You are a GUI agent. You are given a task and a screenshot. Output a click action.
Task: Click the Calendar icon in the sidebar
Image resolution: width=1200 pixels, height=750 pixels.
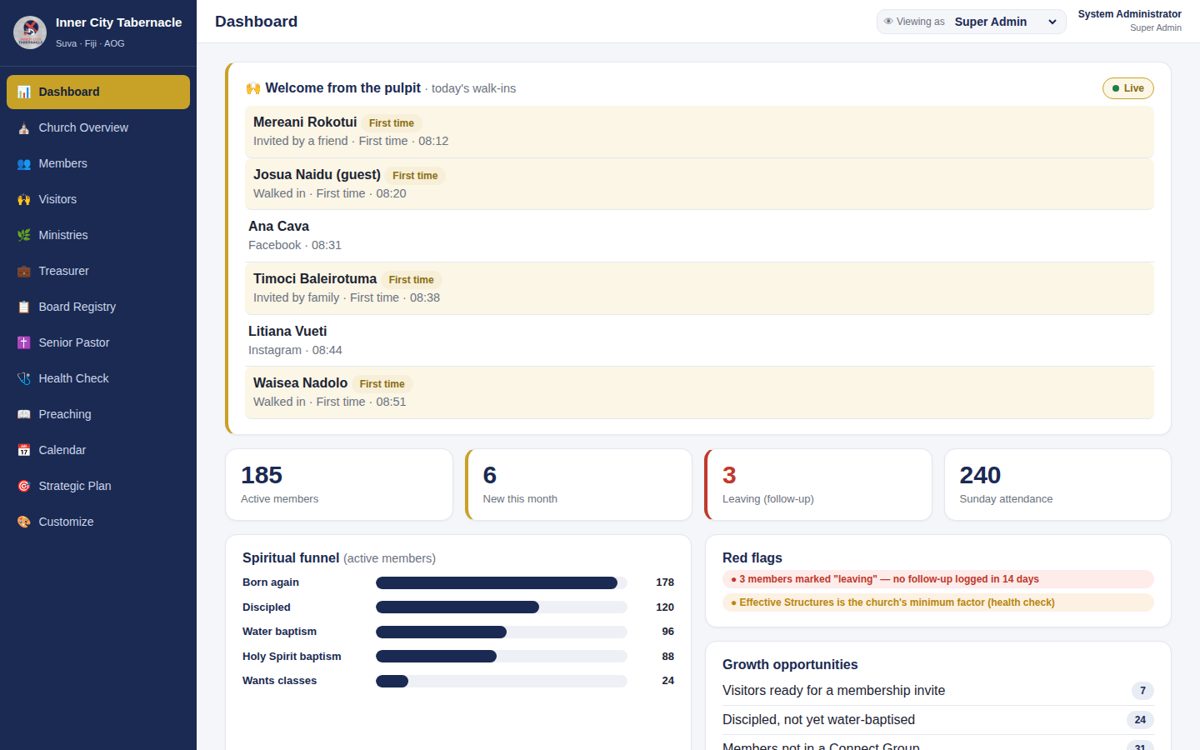pos(24,450)
